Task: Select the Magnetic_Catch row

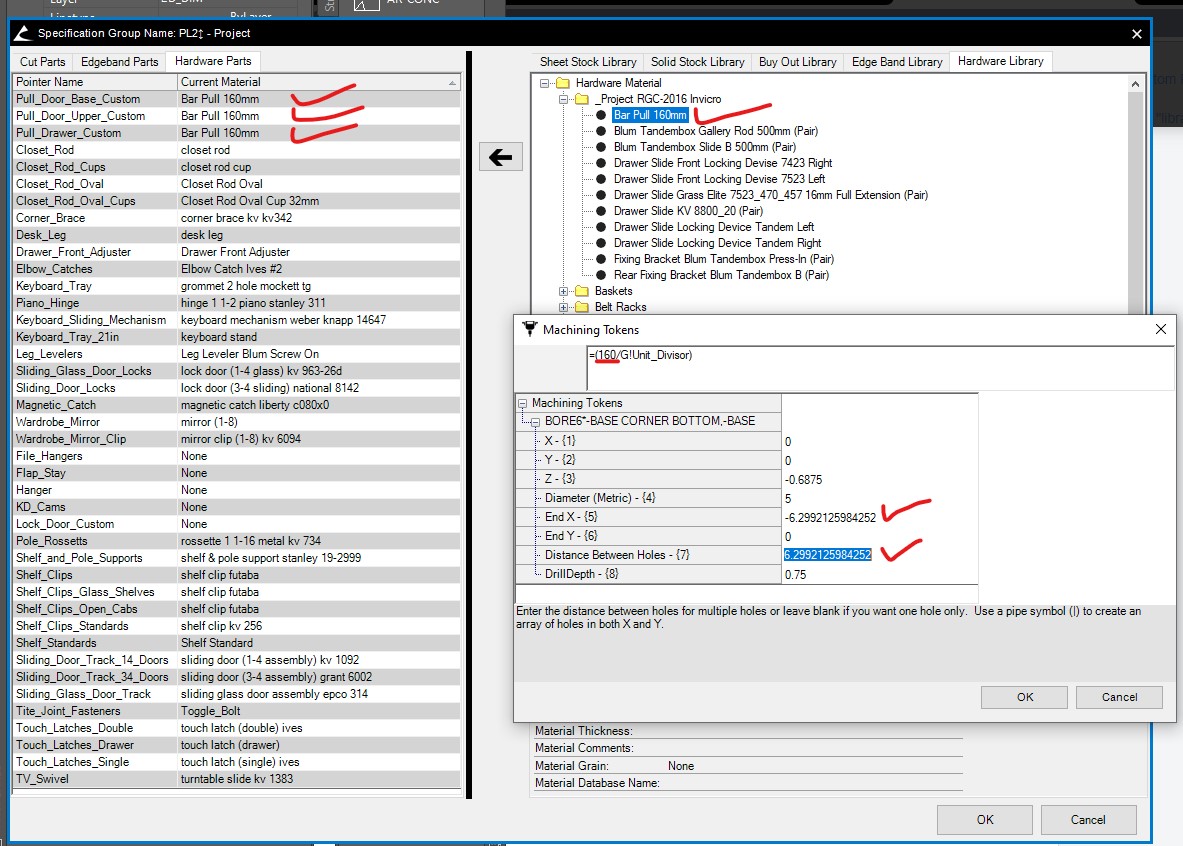Action: point(237,405)
